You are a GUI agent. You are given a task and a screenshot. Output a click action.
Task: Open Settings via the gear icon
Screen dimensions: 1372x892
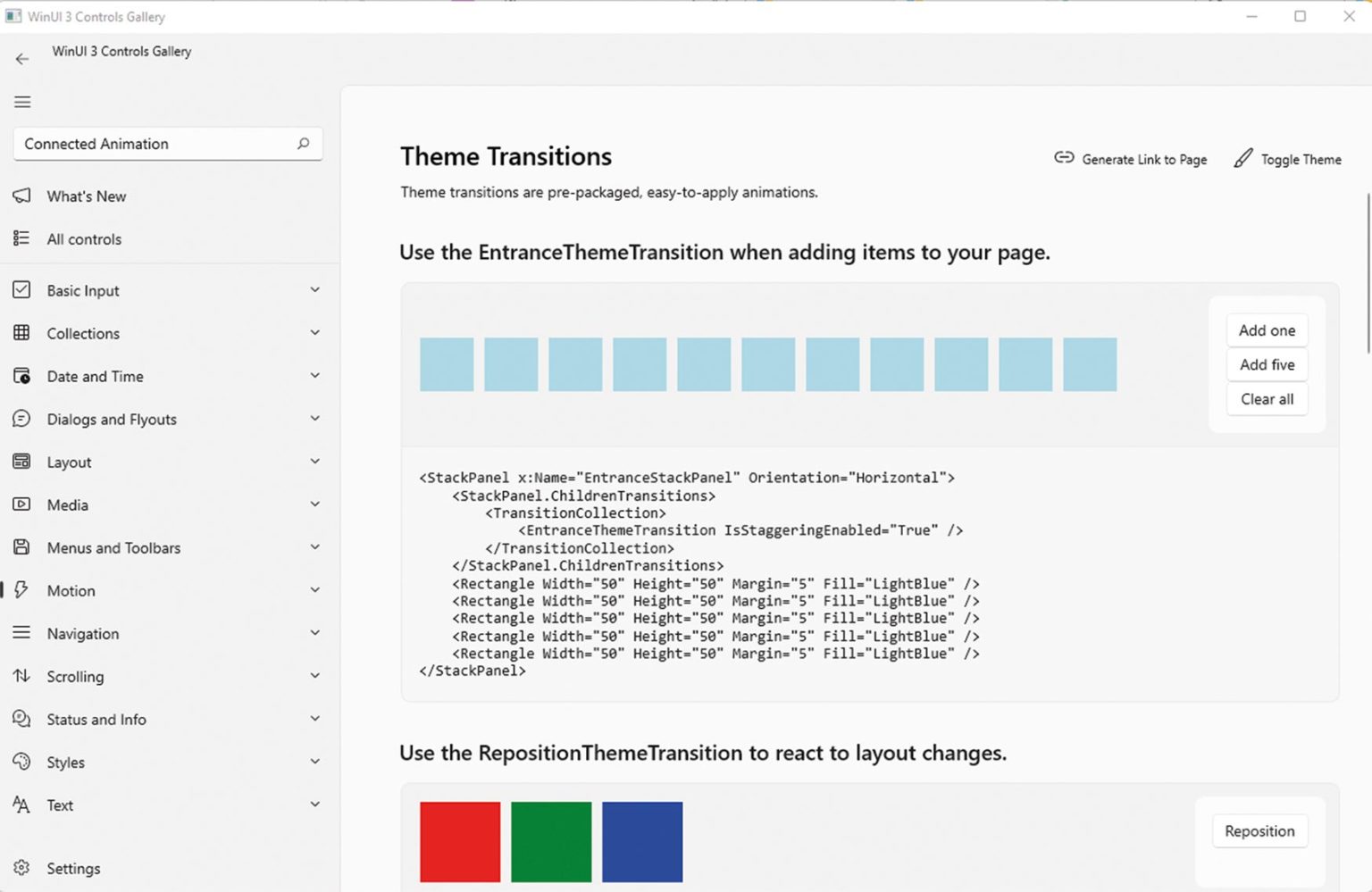point(21,867)
